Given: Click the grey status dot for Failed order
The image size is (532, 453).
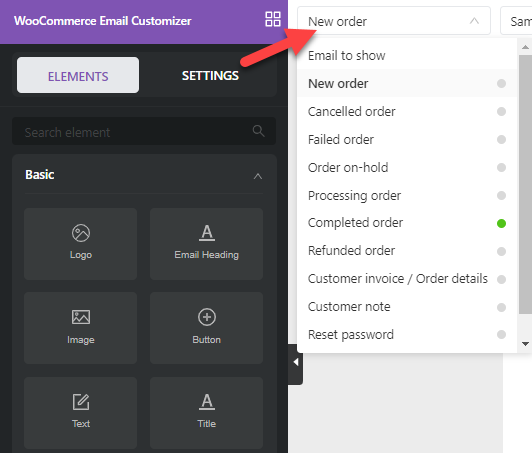Looking at the screenshot, I should click(x=501, y=139).
